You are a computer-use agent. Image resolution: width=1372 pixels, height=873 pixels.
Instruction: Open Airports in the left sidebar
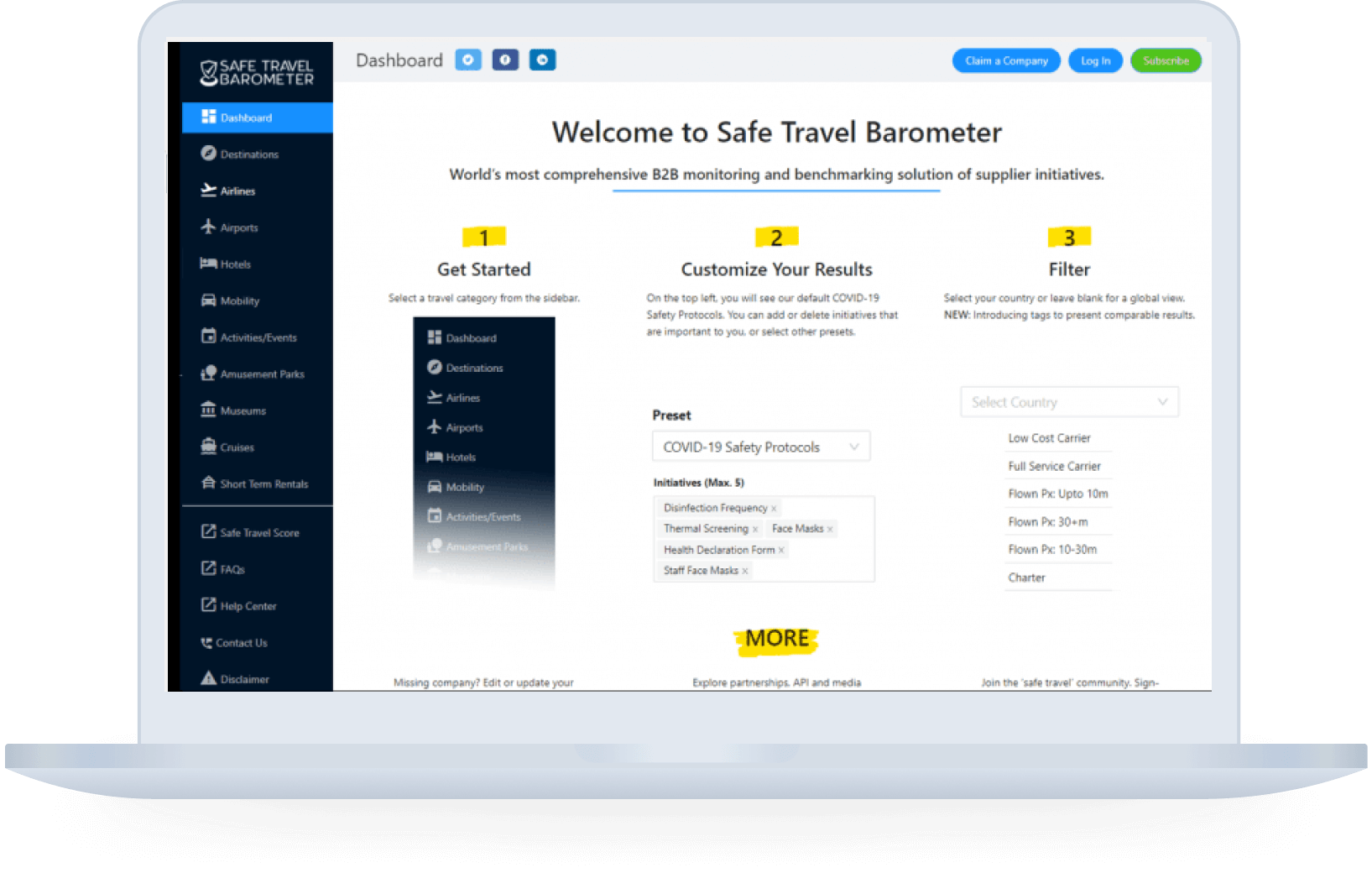(x=258, y=227)
